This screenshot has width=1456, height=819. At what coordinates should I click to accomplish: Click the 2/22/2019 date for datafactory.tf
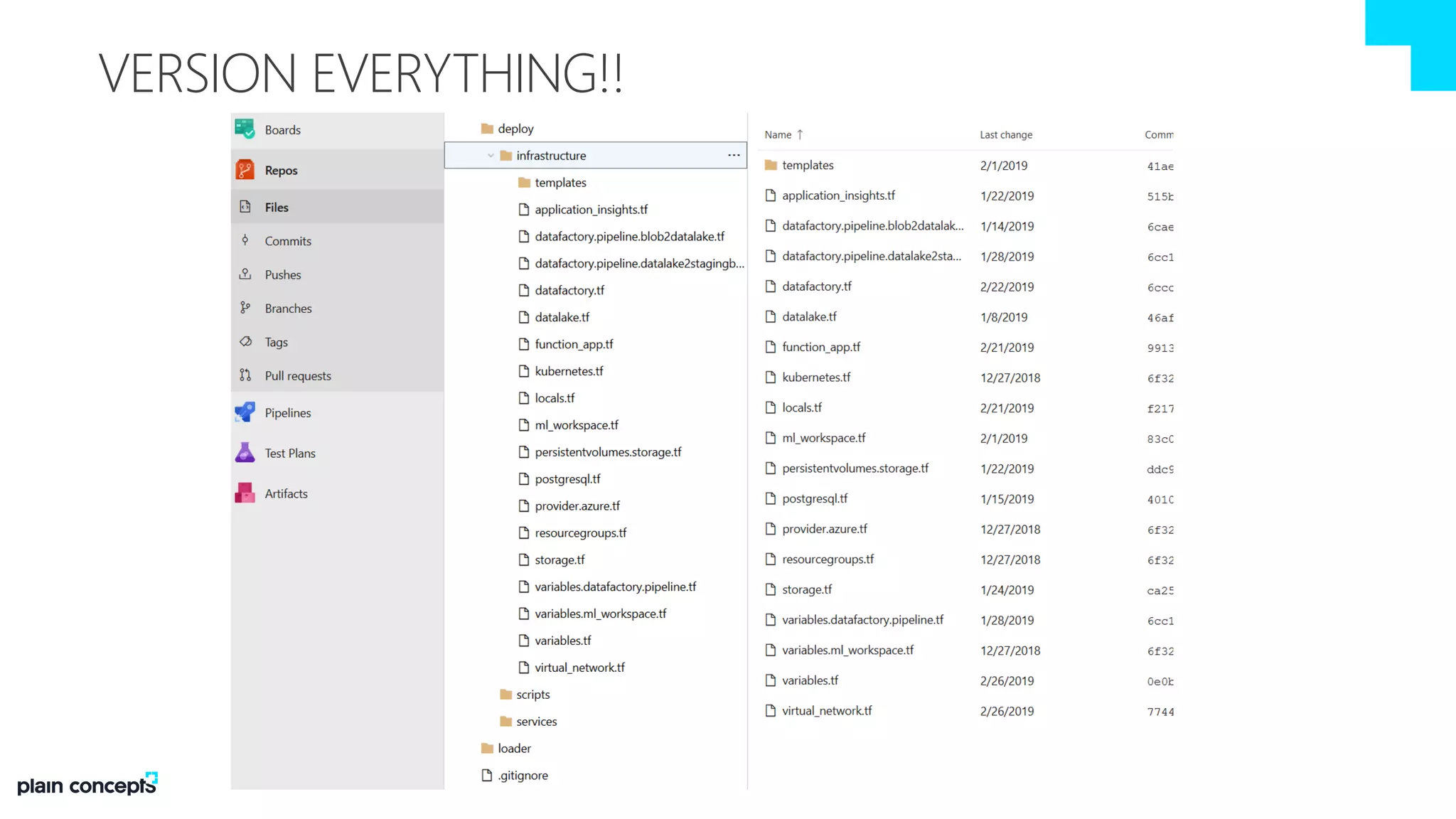click(x=1007, y=287)
